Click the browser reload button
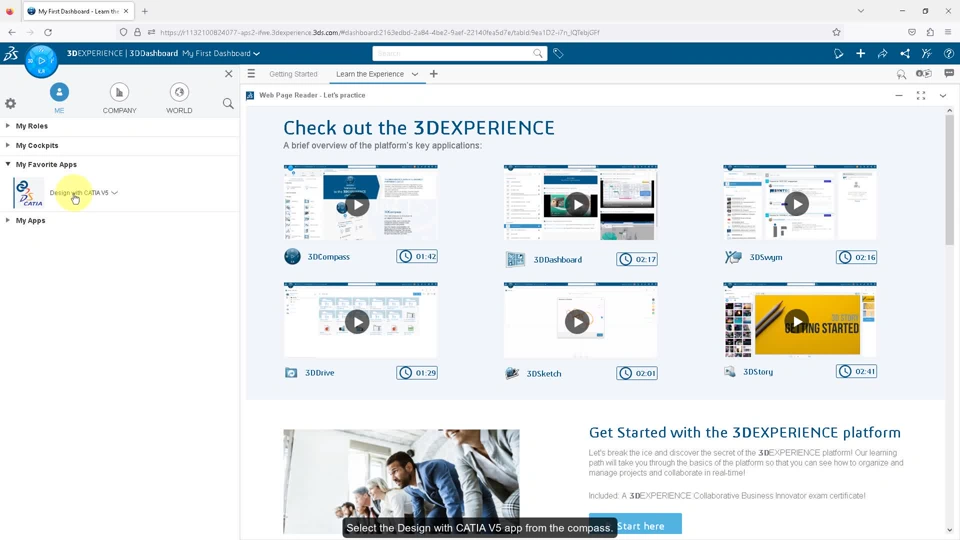Image resolution: width=960 pixels, height=540 pixels. [x=48, y=32]
